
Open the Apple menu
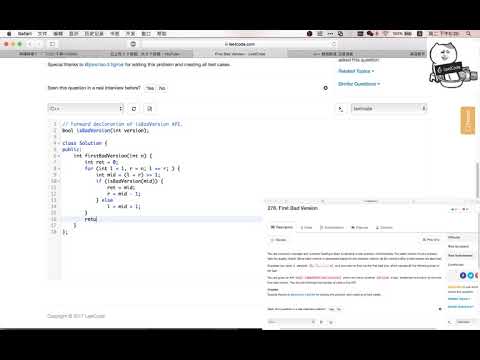click(x=9, y=34)
